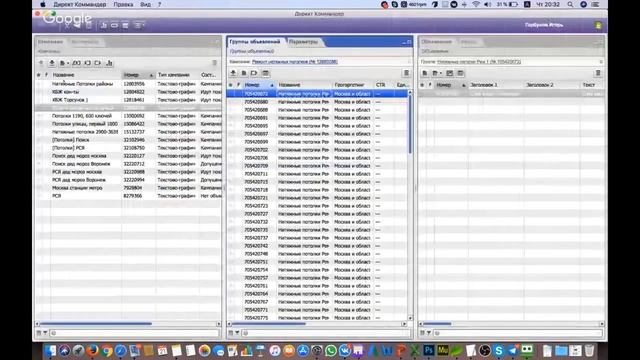Open the Spotlight search magnifier in menu bar
Image resolution: width=640 pixels, height=360 pixels.
570,4
